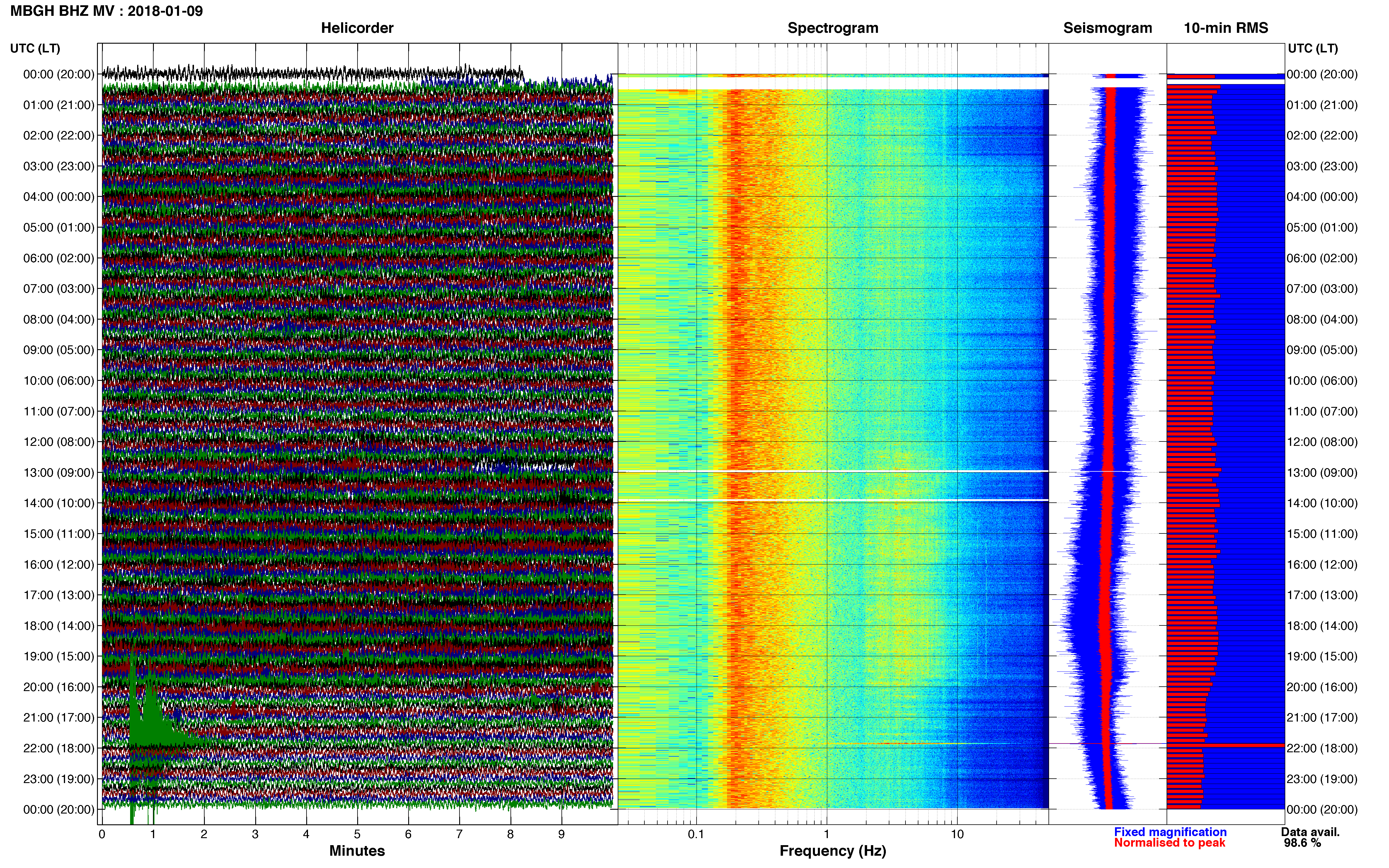Click "15:00 (11:00)" on the right time axis
The image size is (1389, 868).
coord(1322,534)
